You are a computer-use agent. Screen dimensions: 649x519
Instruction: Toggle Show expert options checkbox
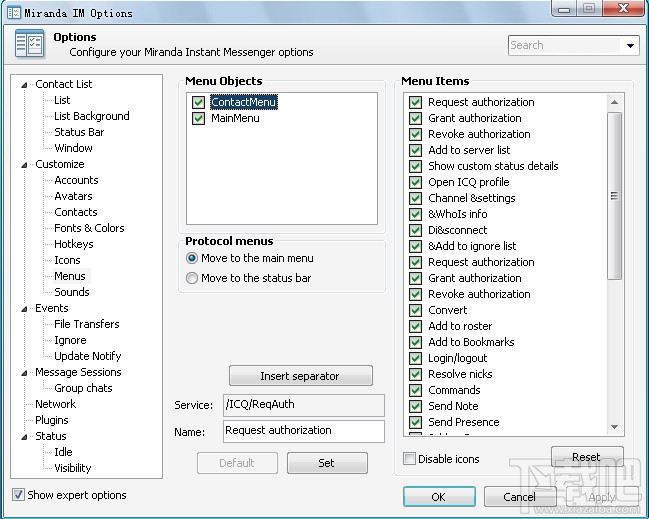[x=19, y=494]
